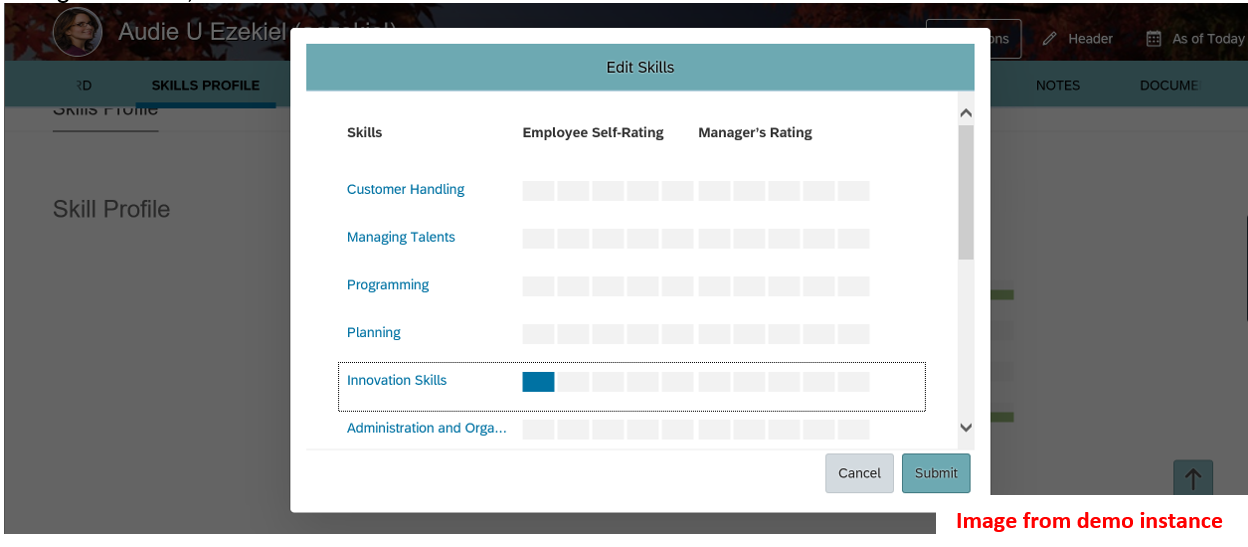Click the Skill Profile heading behind the dialog

(111, 209)
